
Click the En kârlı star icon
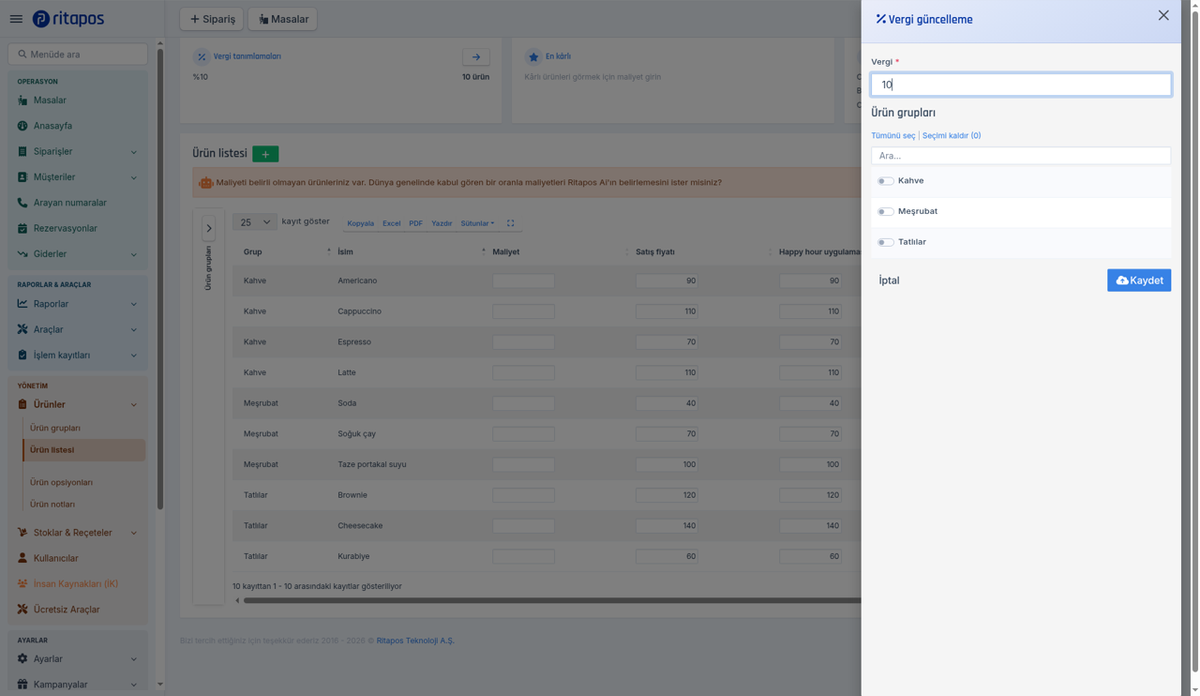pyautogui.click(x=534, y=57)
